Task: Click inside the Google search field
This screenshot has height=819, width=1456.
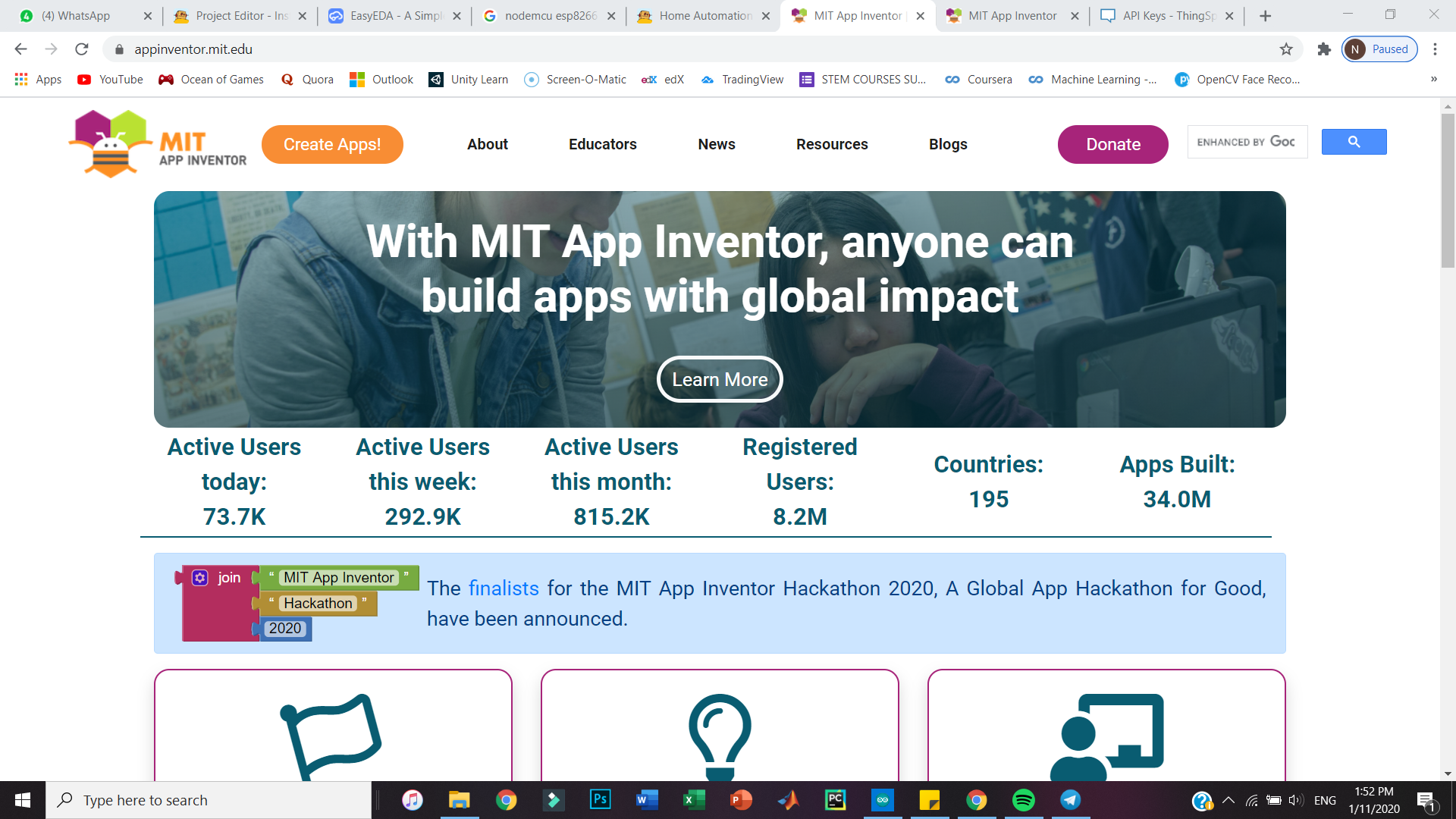Action: [1247, 142]
